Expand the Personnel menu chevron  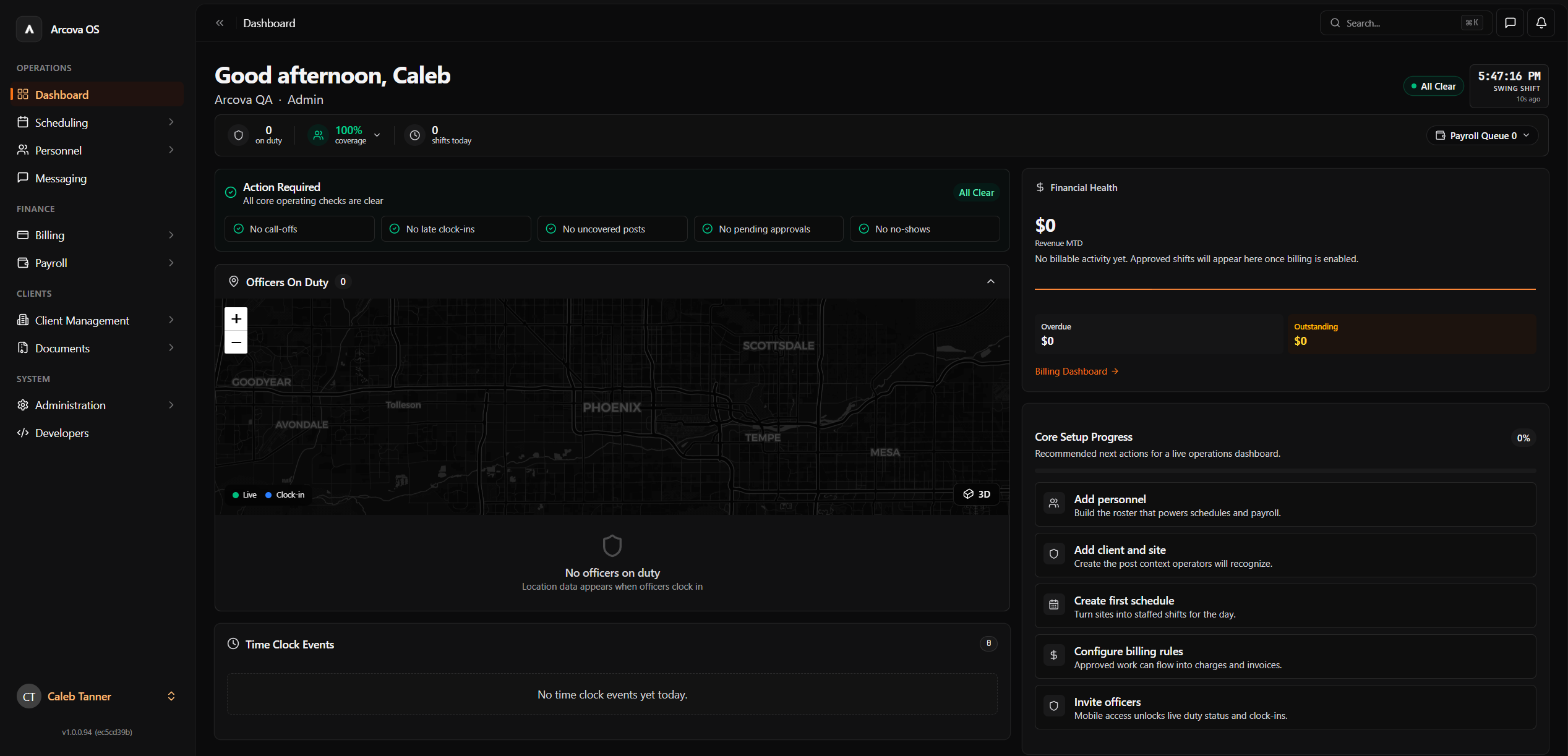(x=171, y=150)
